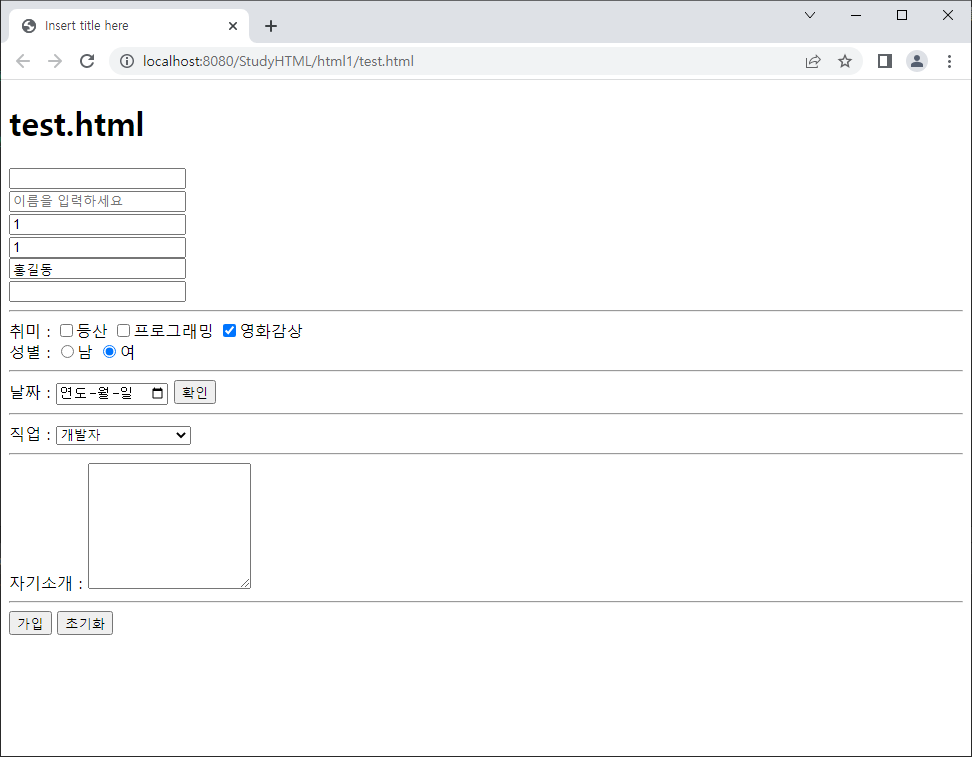The width and height of the screenshot is (972, 757).
Task: Check the 프로그래밍 hobby checkbox
Action: click(123, 330)
